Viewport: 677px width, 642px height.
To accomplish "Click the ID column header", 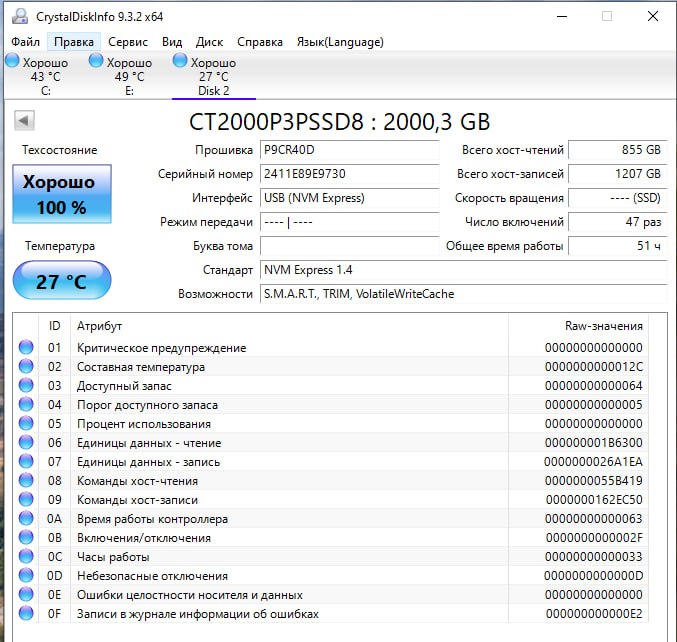I will click(54, 326).
